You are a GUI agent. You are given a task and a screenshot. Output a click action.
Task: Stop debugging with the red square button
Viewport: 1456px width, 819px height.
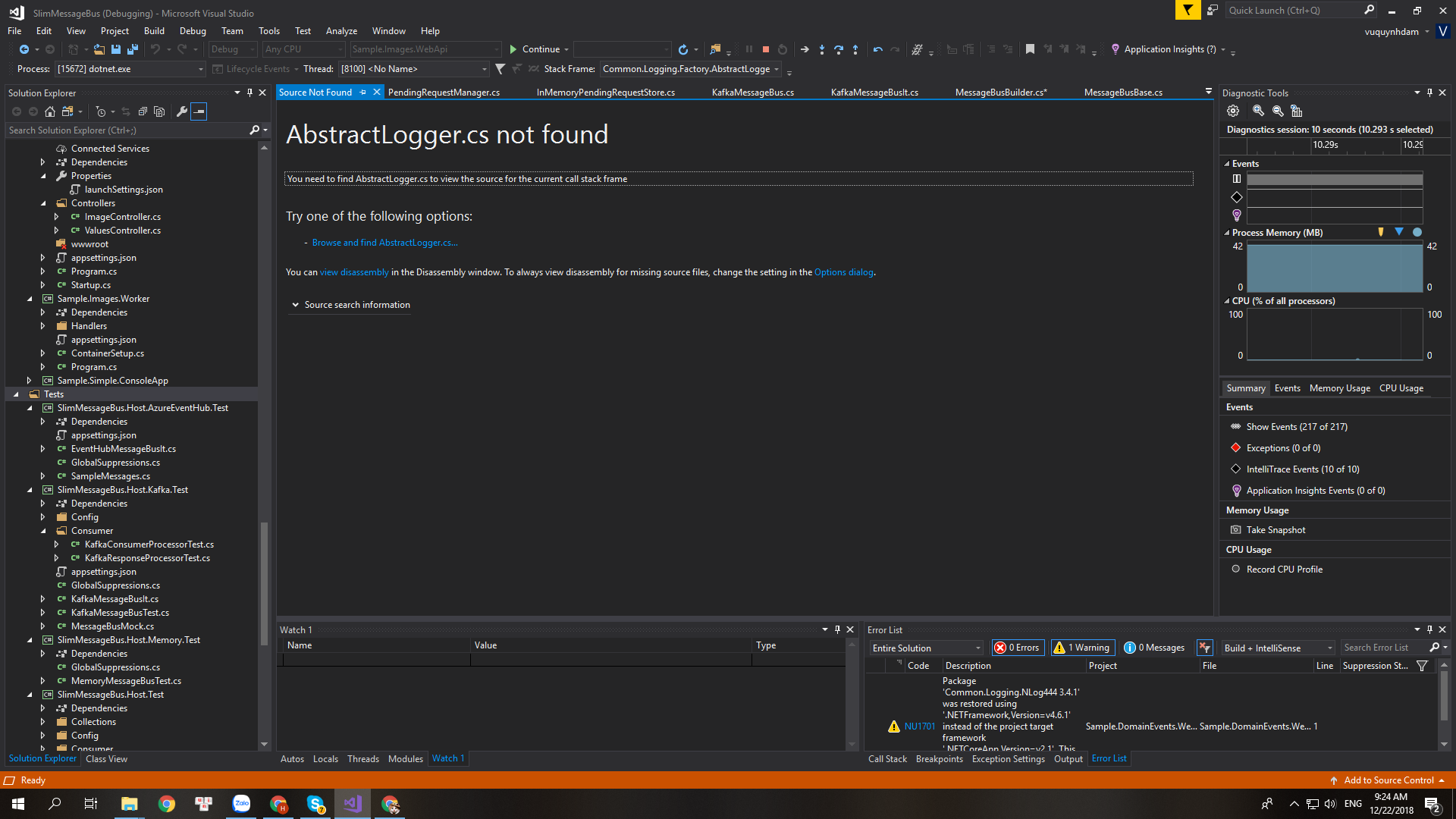[x=766, y=49]
